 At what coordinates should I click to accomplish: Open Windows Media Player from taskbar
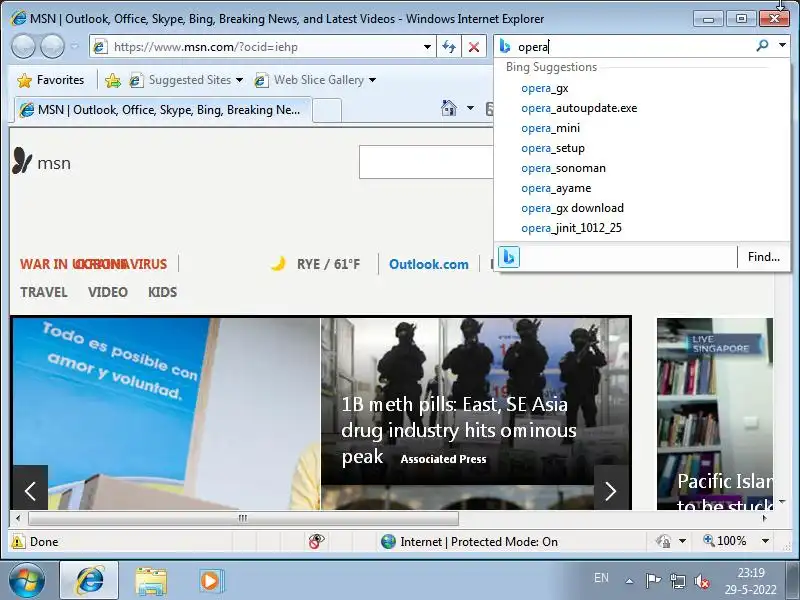(211, 581)
